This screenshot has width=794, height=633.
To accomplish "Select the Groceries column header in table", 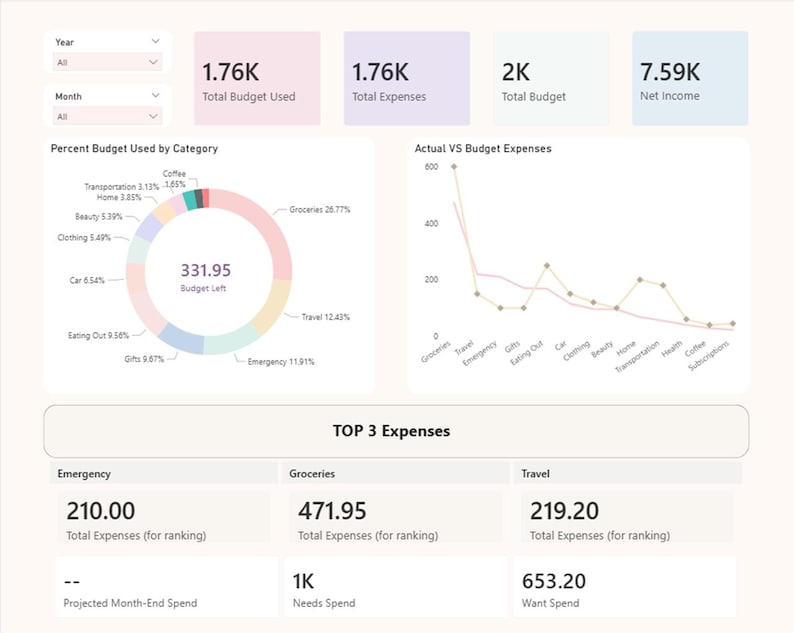I will click(395, 473).
